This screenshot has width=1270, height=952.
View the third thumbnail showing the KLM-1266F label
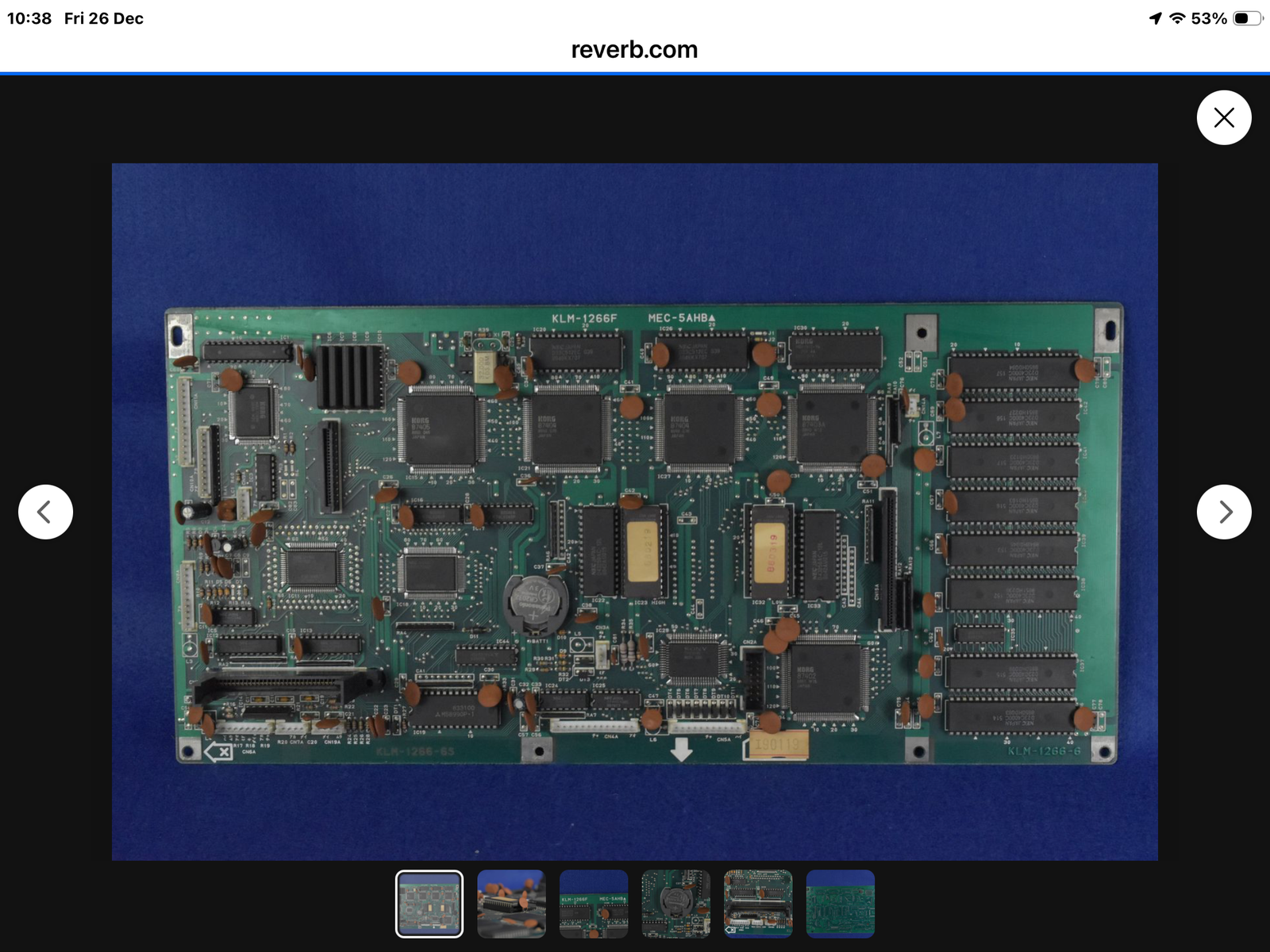594,904
